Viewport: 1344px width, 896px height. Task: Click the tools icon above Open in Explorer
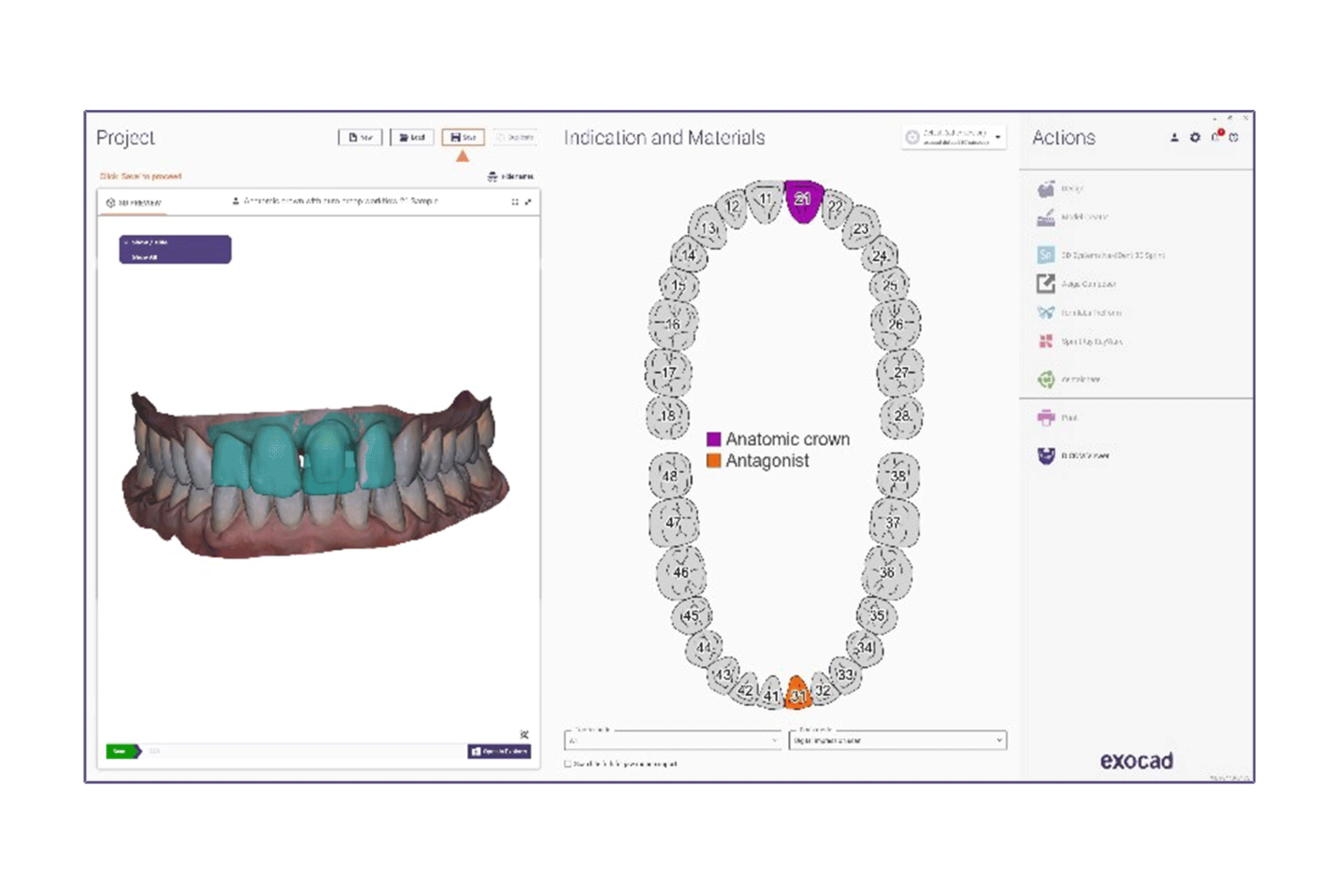click(x=524, y=734)
